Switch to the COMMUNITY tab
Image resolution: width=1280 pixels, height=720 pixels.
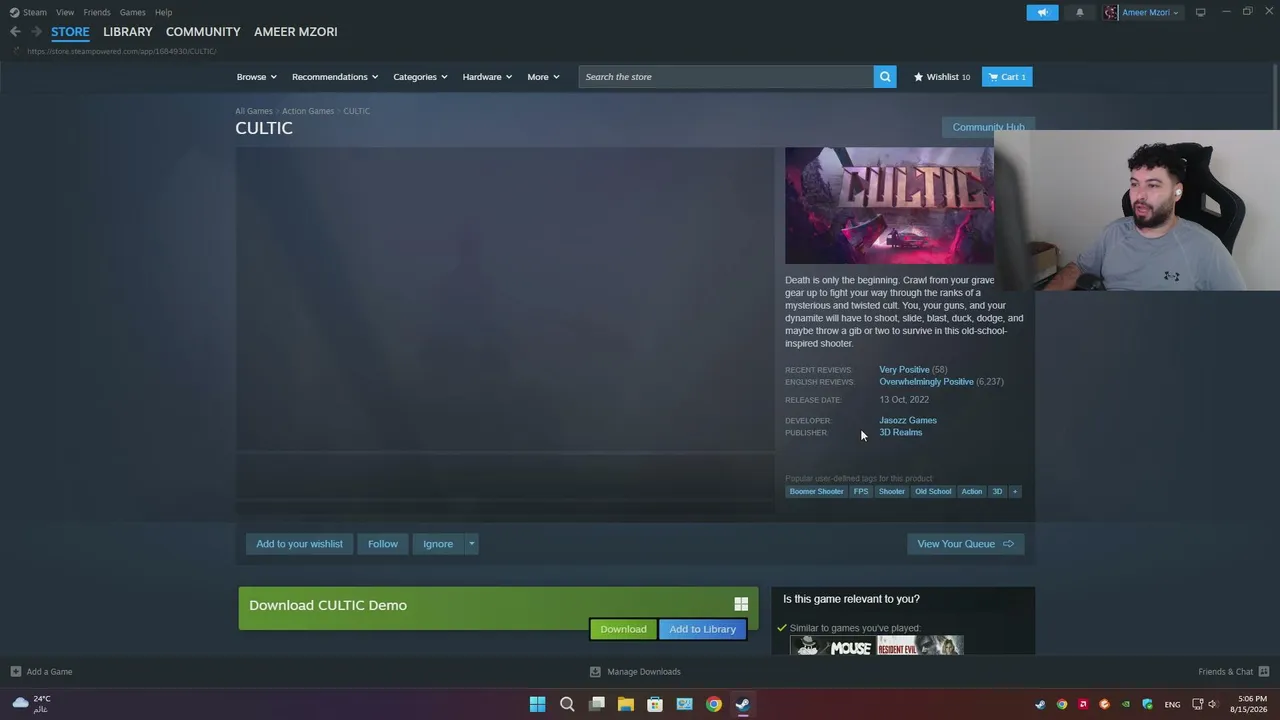tap(203, 32)
